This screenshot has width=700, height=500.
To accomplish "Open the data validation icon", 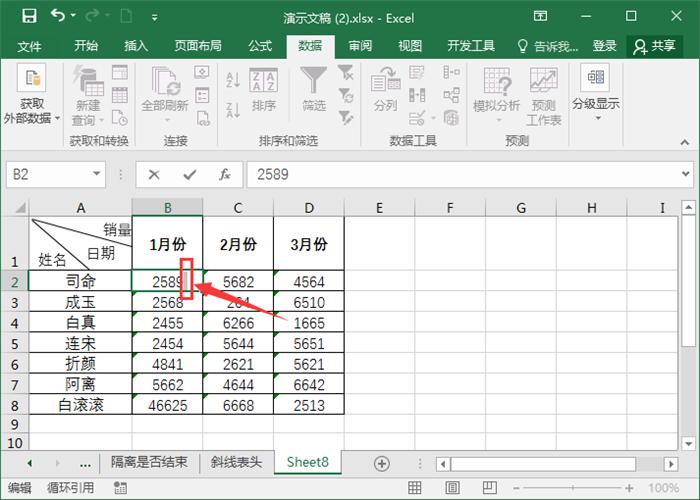I will pyautogui.click(x=417, y=118).
